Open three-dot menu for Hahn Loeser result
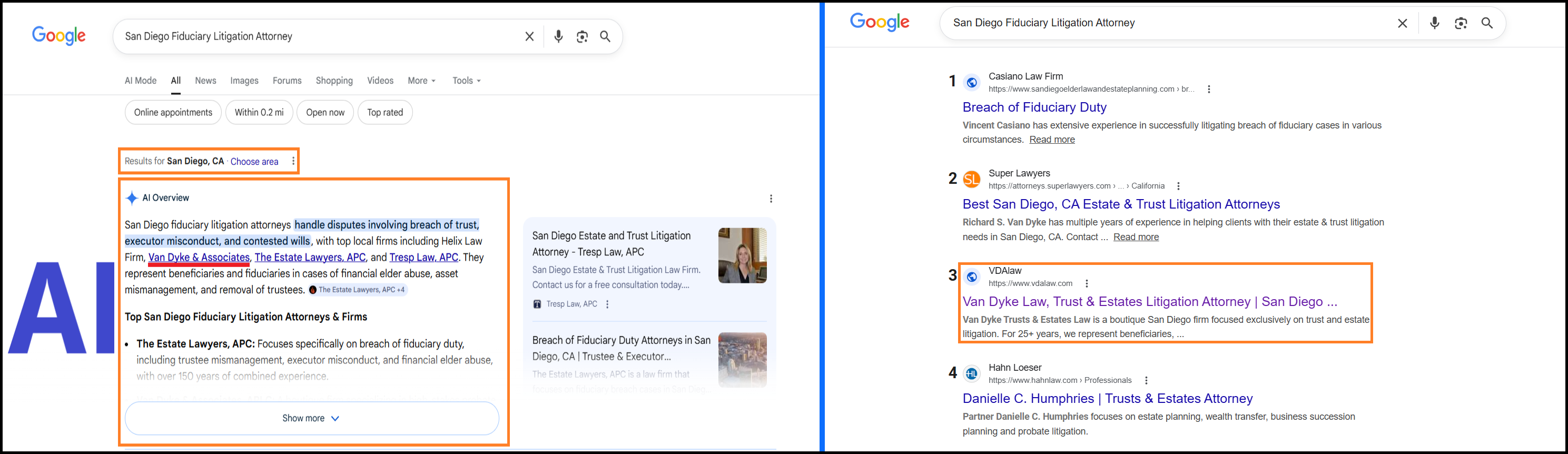Viewport: 1568px width, 454px height. [1146, 380]
